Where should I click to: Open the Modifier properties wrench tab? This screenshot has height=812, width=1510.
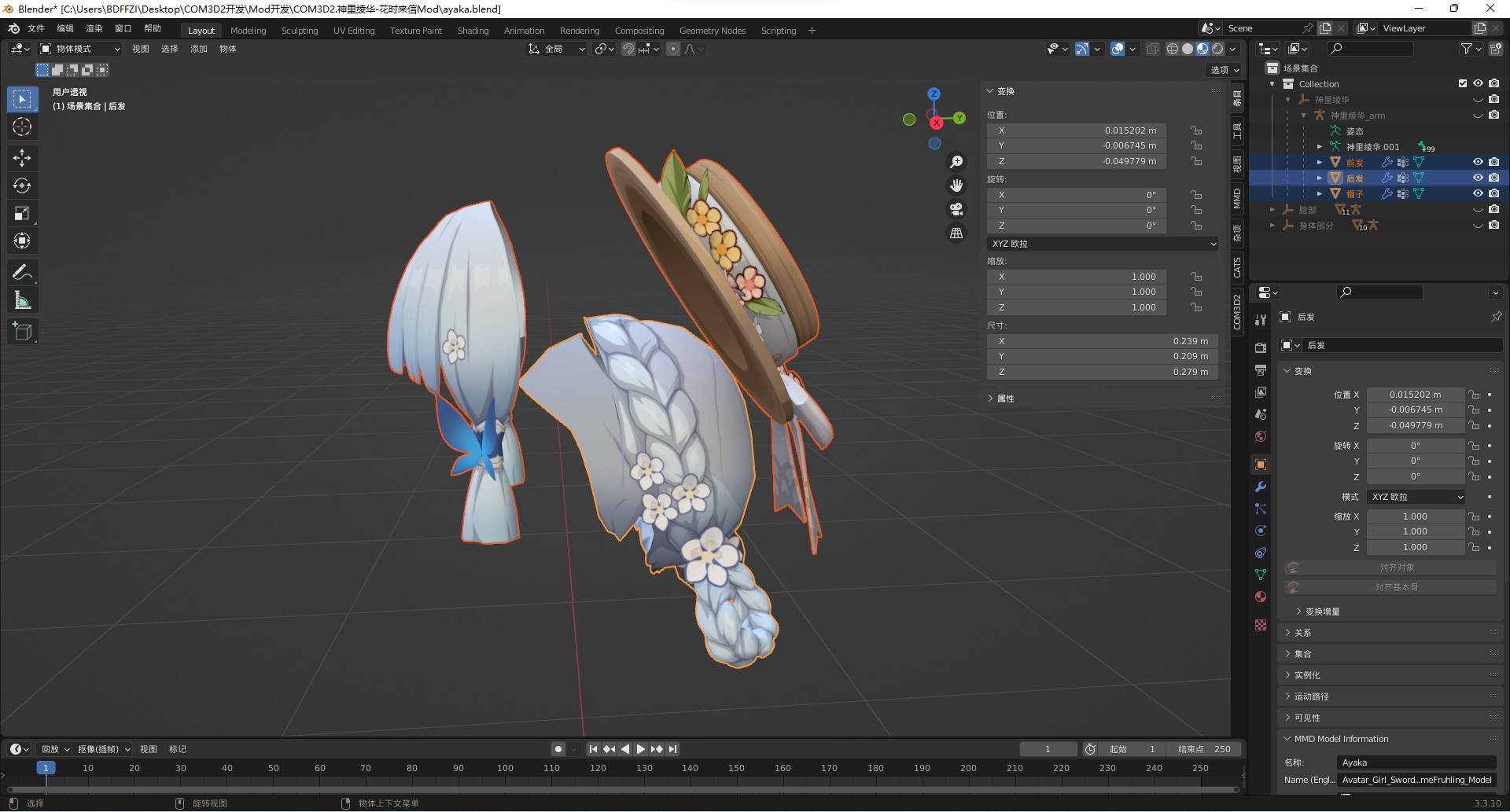point(1261,487)
